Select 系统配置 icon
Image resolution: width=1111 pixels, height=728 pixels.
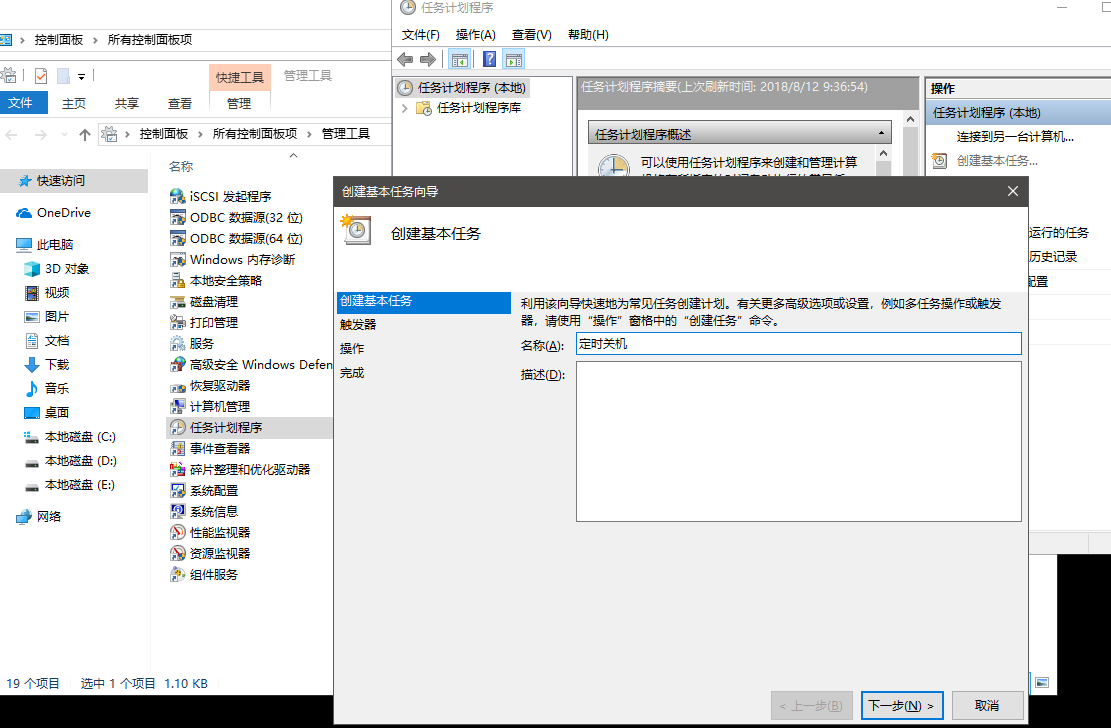point(178,490)
